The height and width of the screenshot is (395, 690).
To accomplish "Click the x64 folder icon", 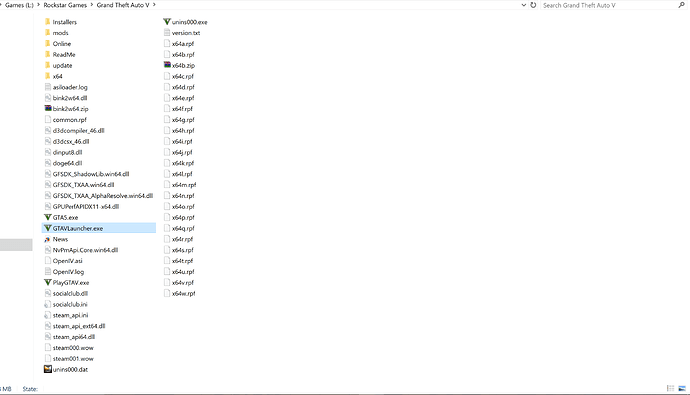I will pos(48,76).
